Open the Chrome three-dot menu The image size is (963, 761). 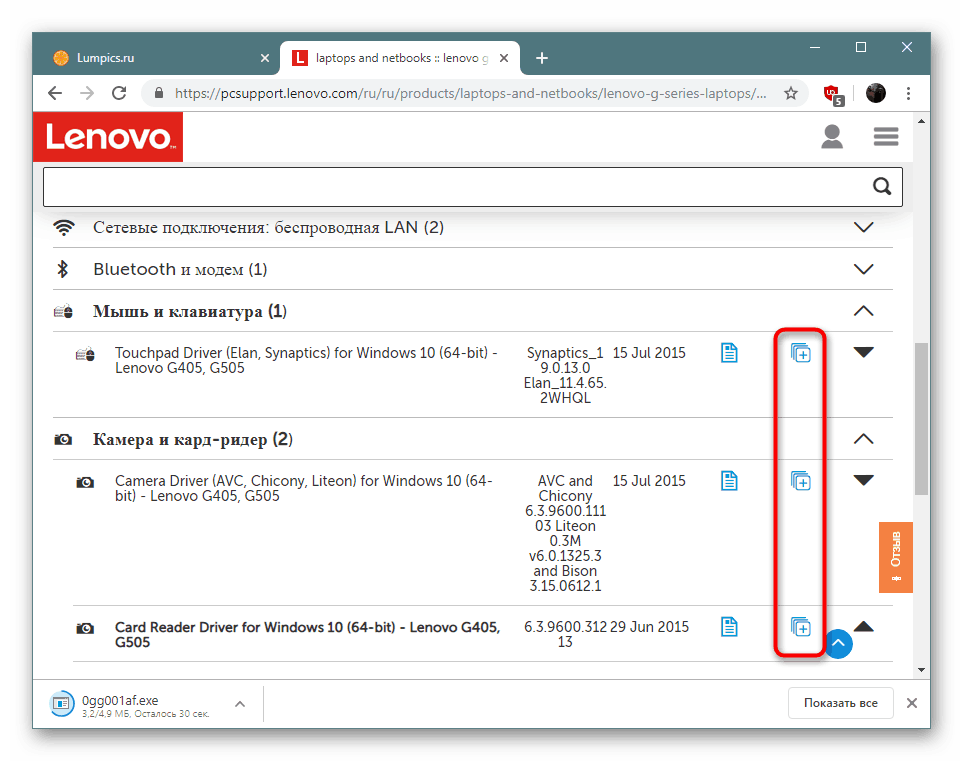pos(908,93)
